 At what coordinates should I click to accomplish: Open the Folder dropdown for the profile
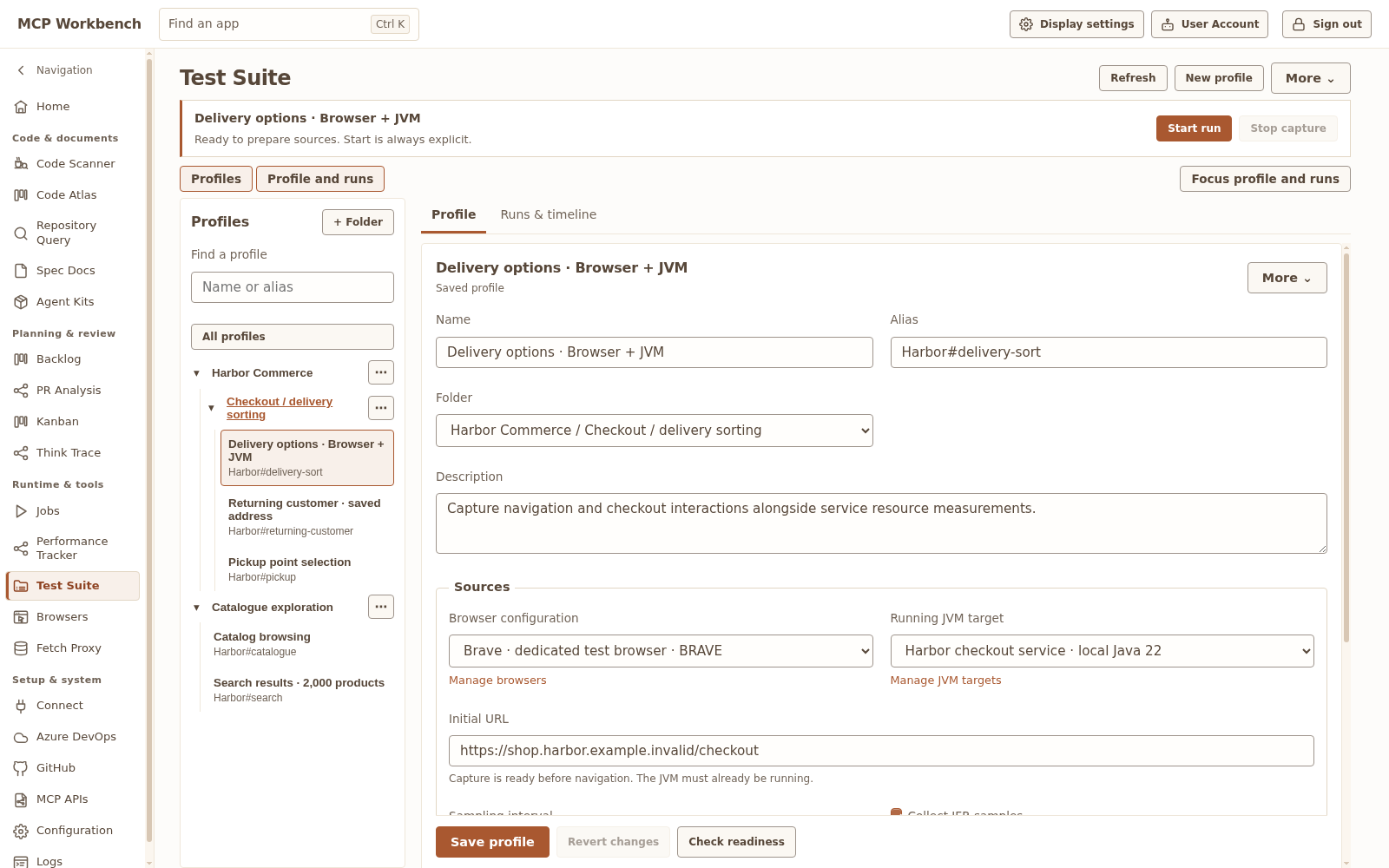click(654, 431)
